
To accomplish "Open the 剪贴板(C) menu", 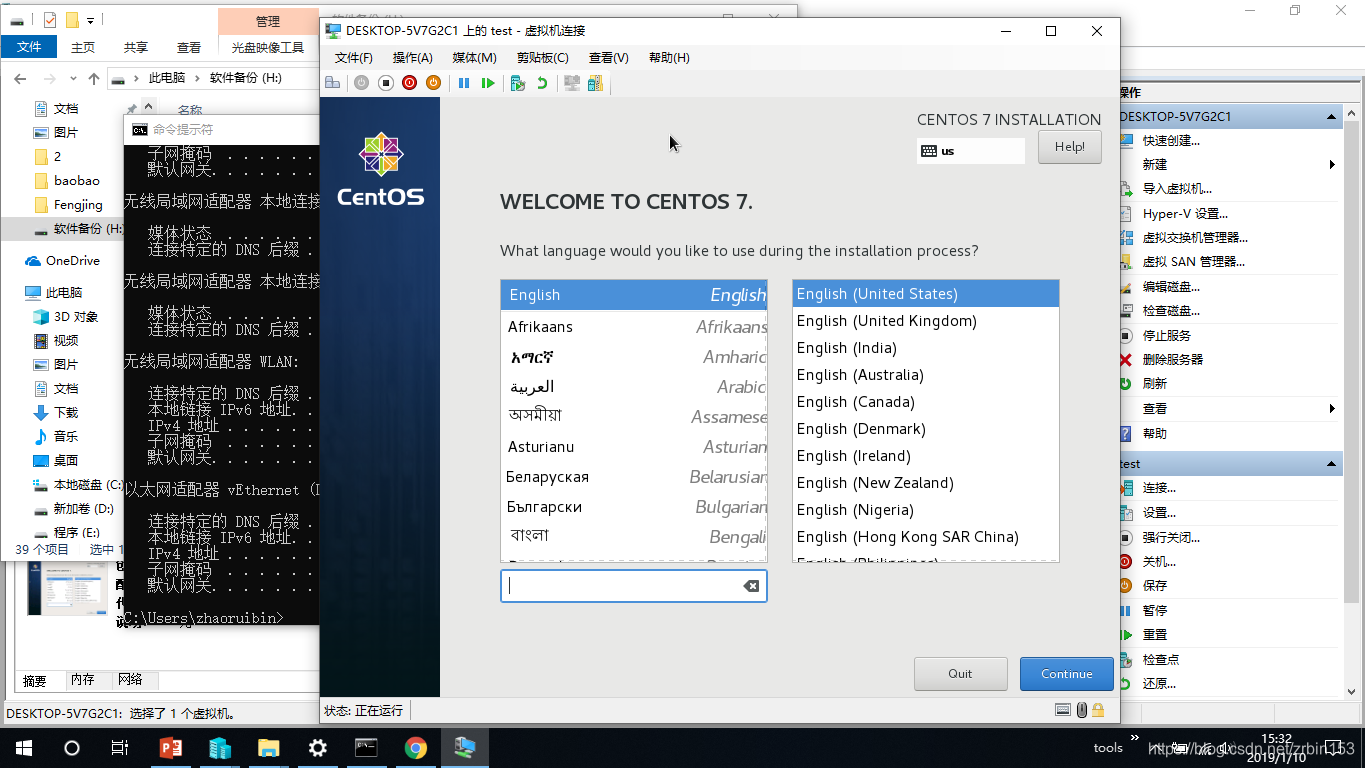I will click(543, 58).
